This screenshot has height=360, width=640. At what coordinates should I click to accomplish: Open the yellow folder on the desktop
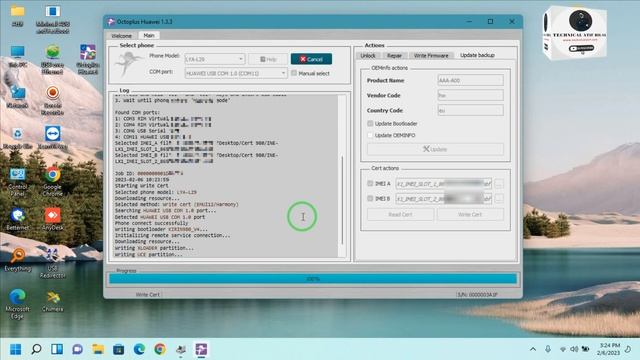click(x=18, y=16)
